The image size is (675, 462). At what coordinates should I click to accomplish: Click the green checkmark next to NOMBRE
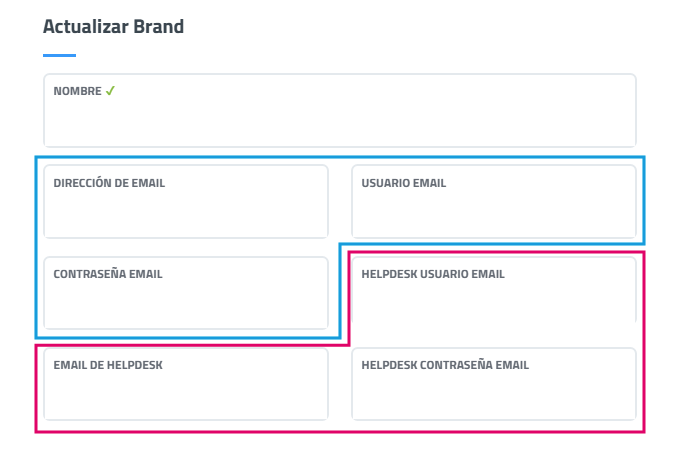(x=110, y=91)
